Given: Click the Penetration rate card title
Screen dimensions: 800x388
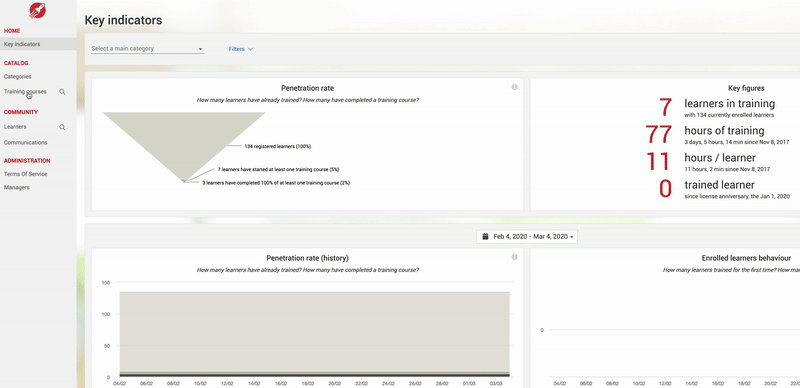Looking at the screenshot, I should (x=308, y=88).
